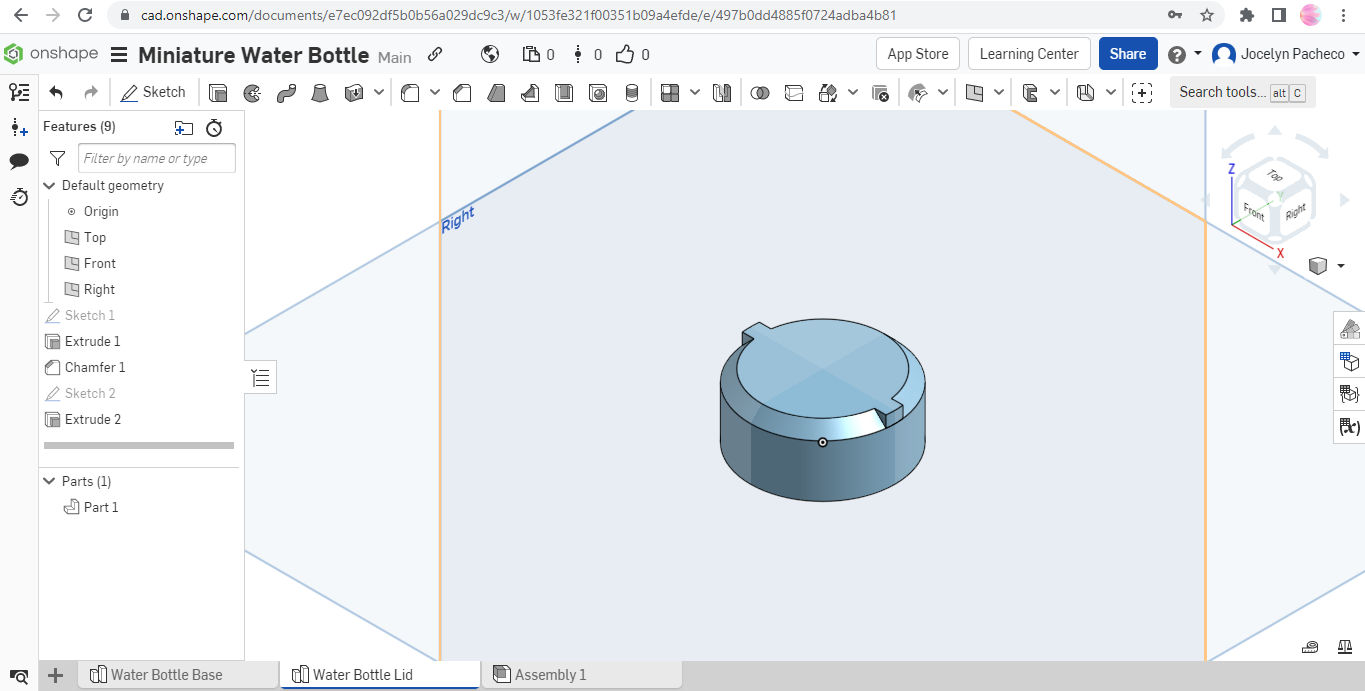This screenshot has height=691, width=1365.
Task: Click the rollback stopwatch icon in Features header
Action: click(x=214, y=128)
